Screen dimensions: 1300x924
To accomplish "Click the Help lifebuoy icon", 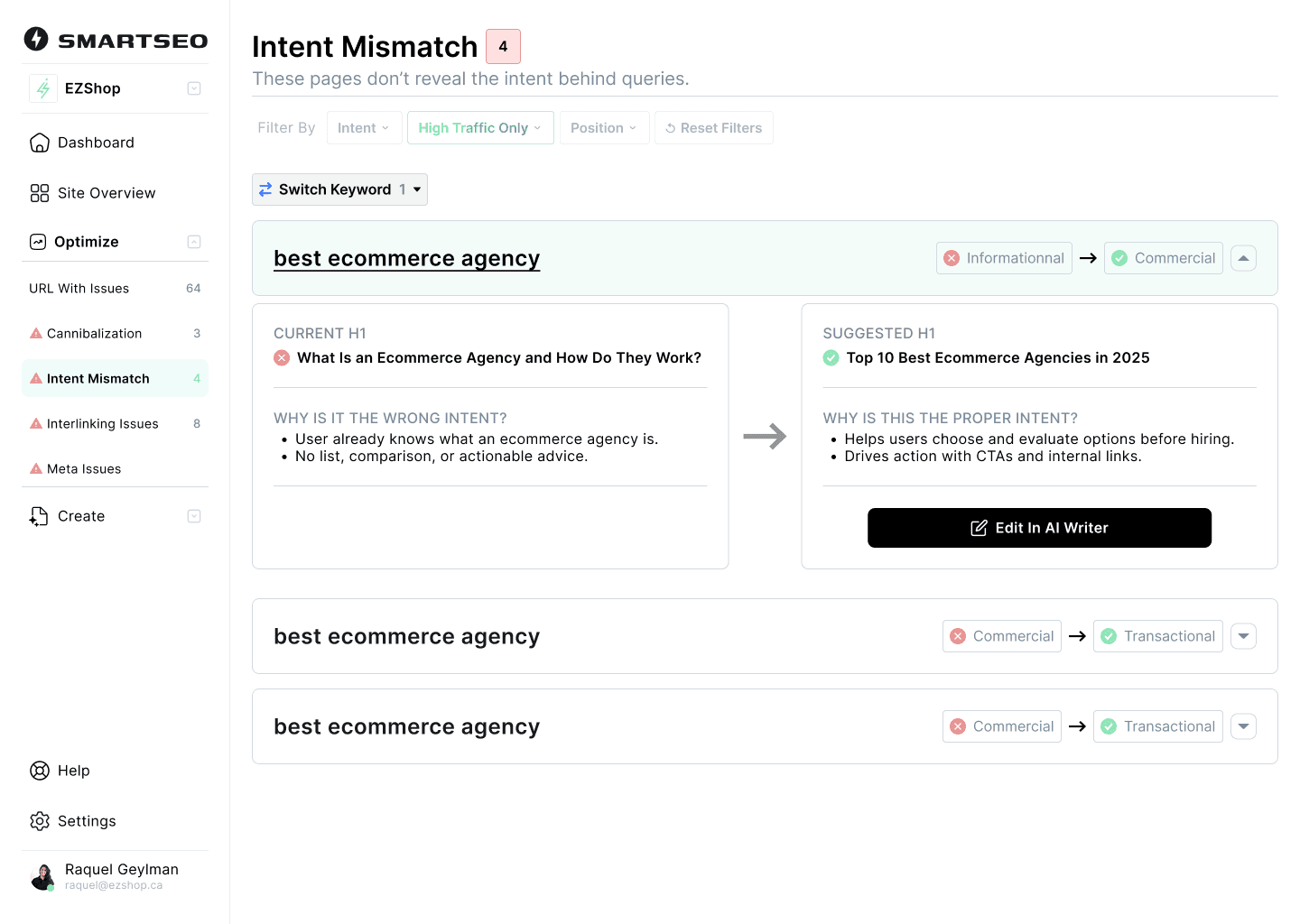I will coord(40,771).
